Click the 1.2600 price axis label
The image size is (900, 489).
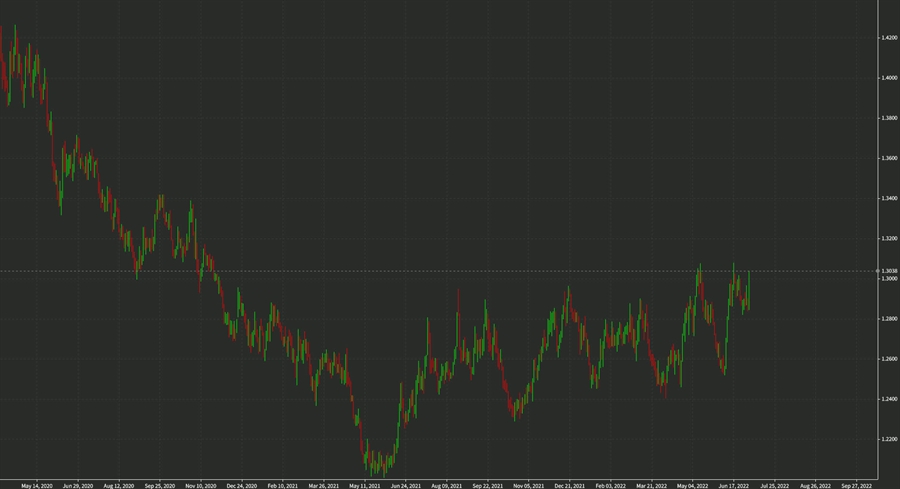[889, 359]
